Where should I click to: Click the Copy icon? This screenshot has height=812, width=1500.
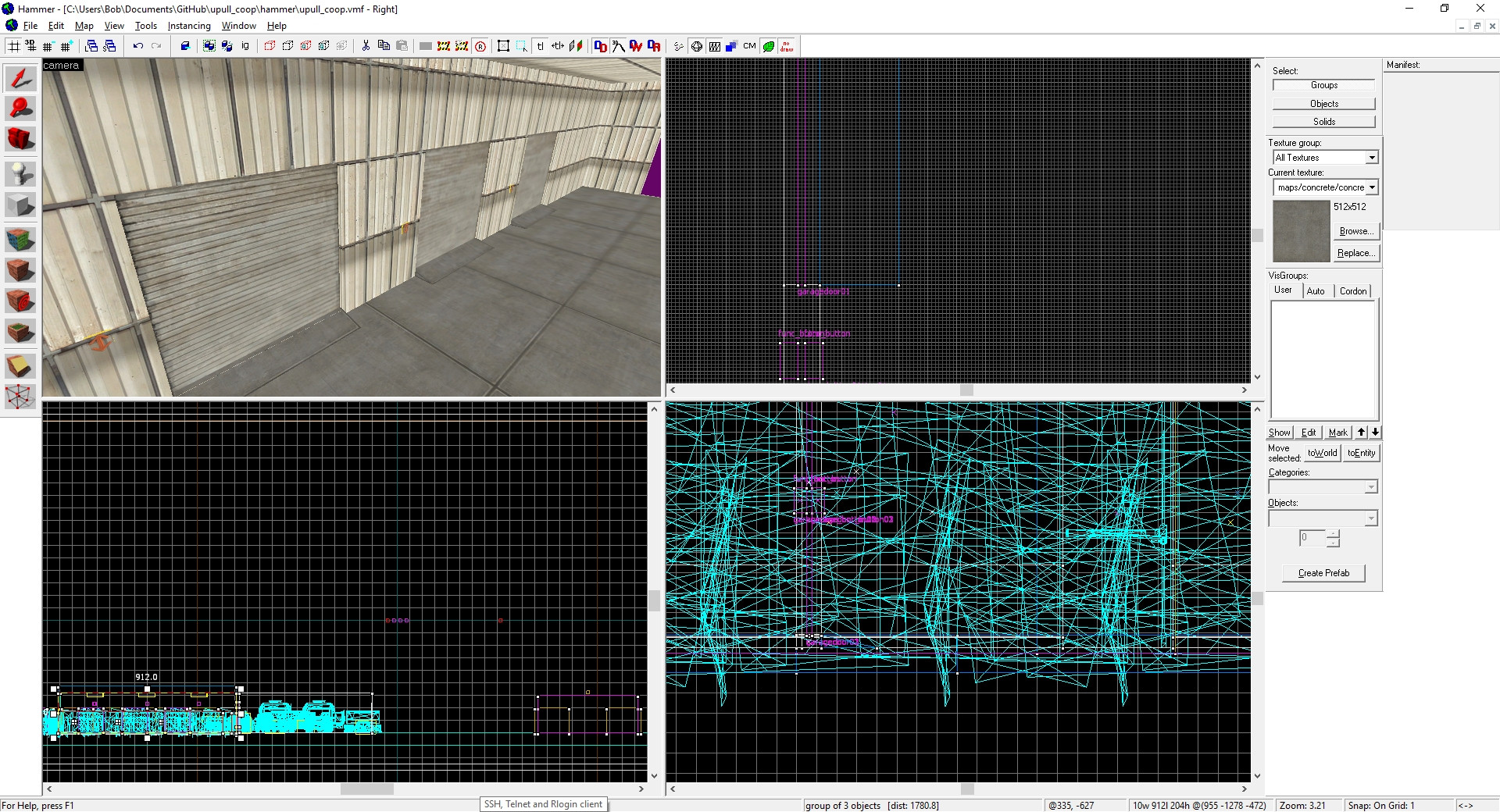[384, 46]
